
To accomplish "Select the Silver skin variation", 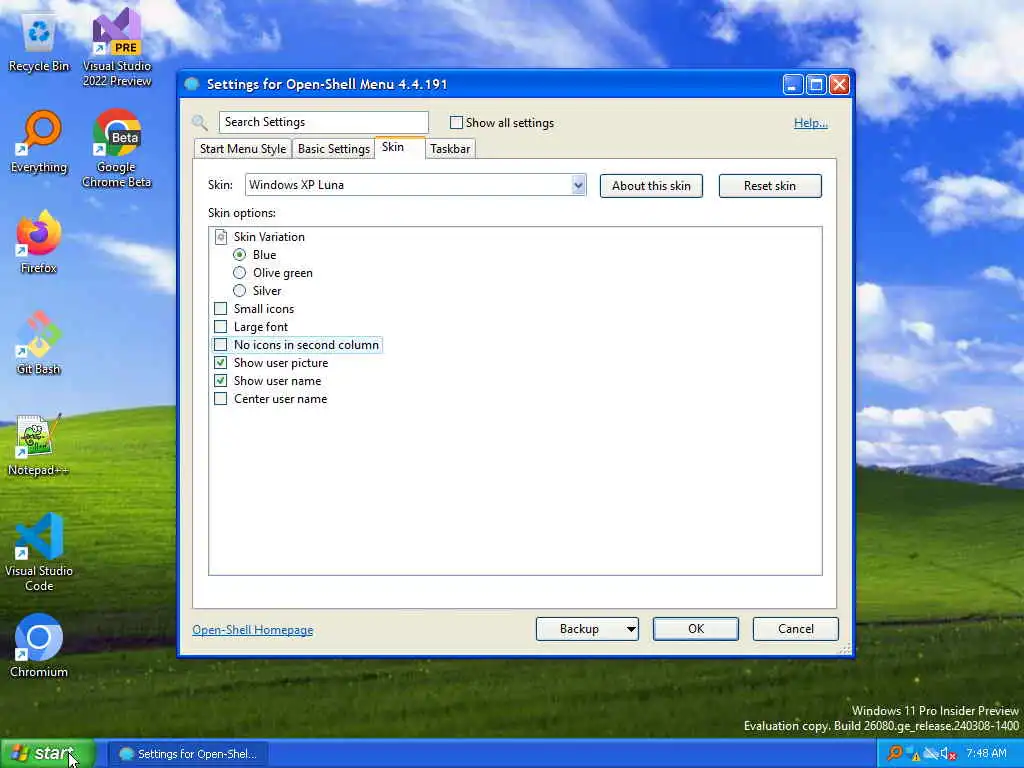I will tap(240, 291).
